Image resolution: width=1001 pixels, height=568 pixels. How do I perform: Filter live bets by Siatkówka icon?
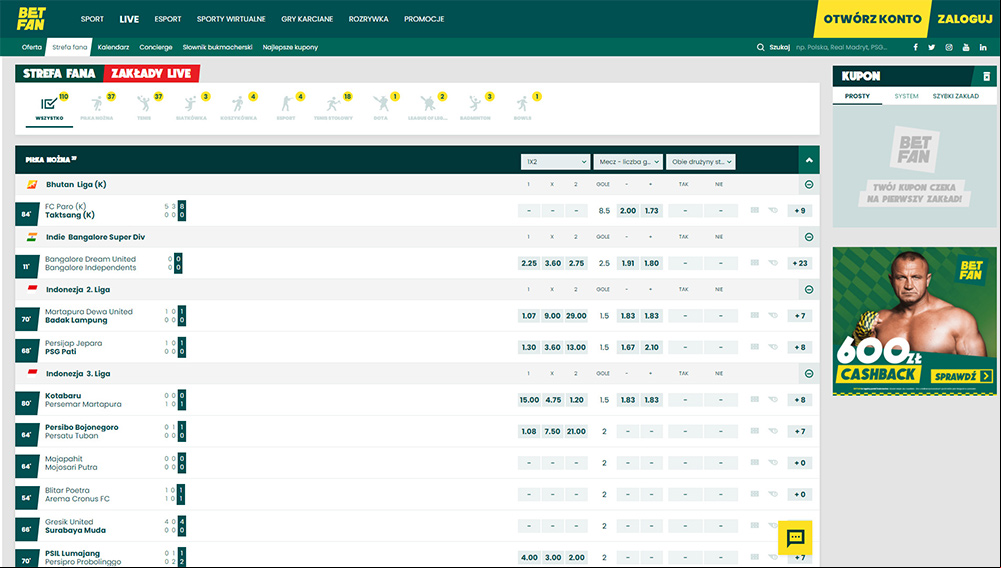(x=191, y=104)
